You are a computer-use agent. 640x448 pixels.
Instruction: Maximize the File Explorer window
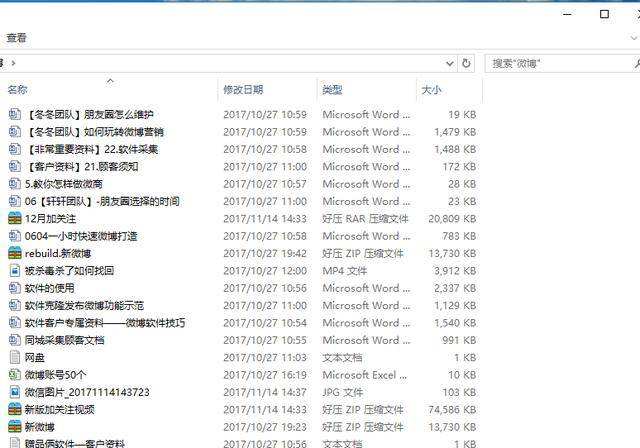(604, 14)
